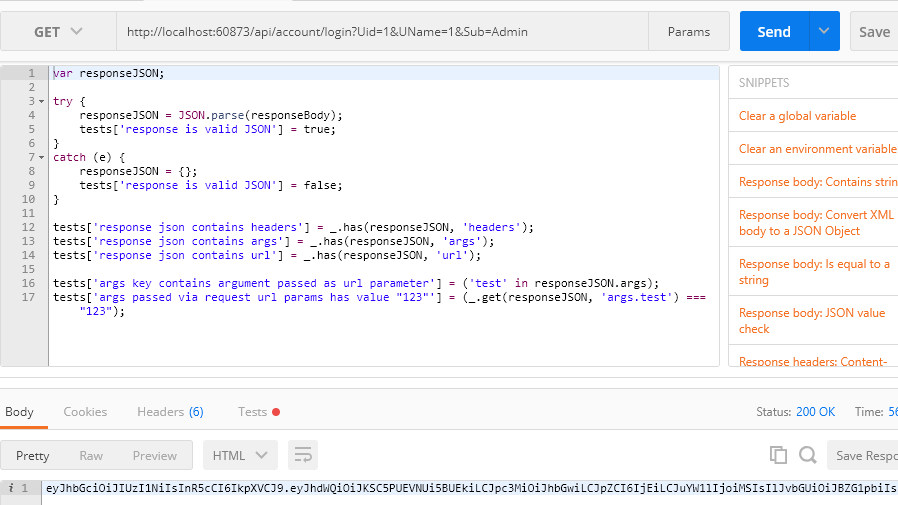Click the SNIPPETS panel heading
This screenshot has height=505, width=898.
pos(763,82)
